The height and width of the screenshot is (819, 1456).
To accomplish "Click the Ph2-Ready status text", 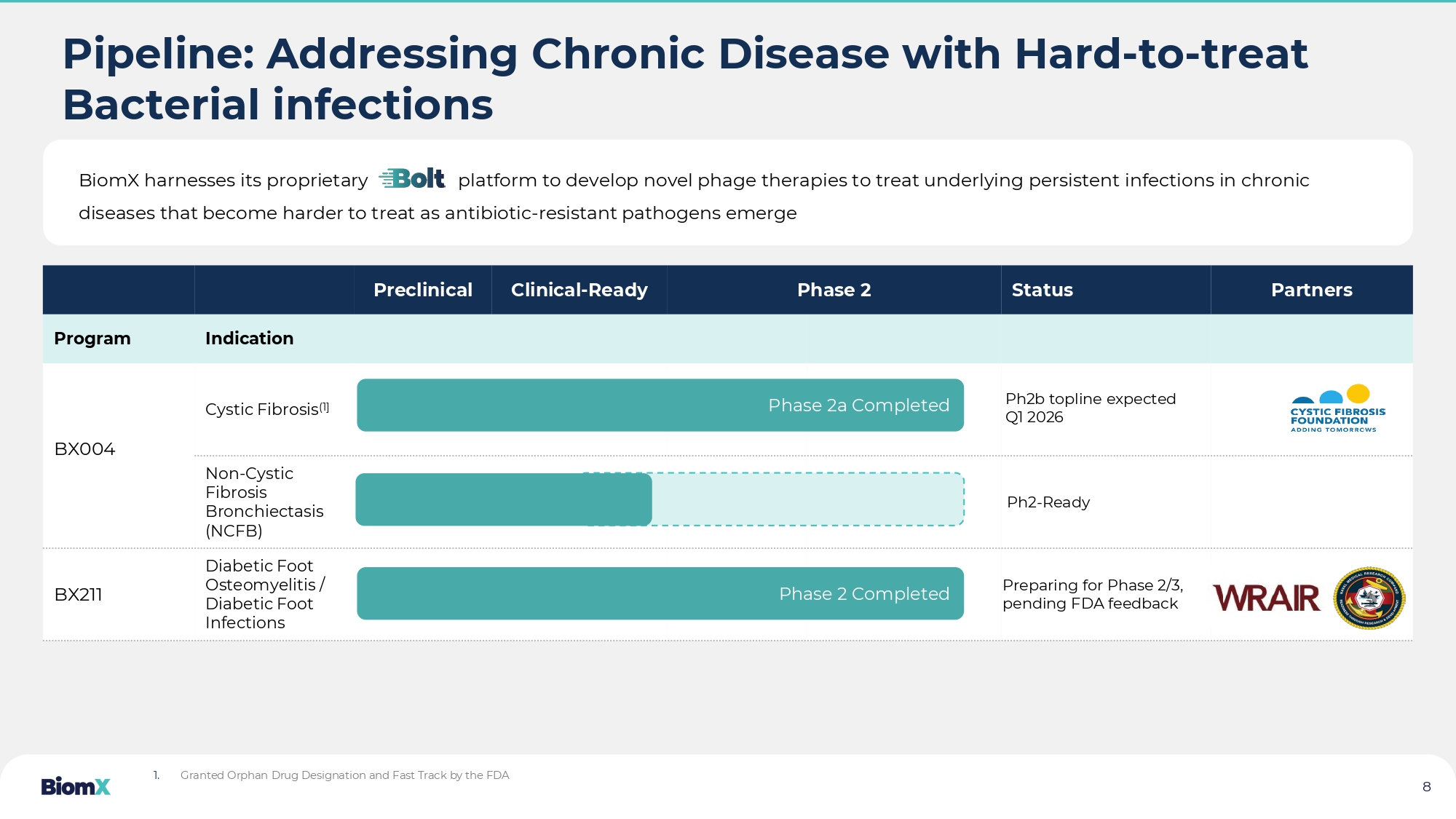I will [1048, 502].
